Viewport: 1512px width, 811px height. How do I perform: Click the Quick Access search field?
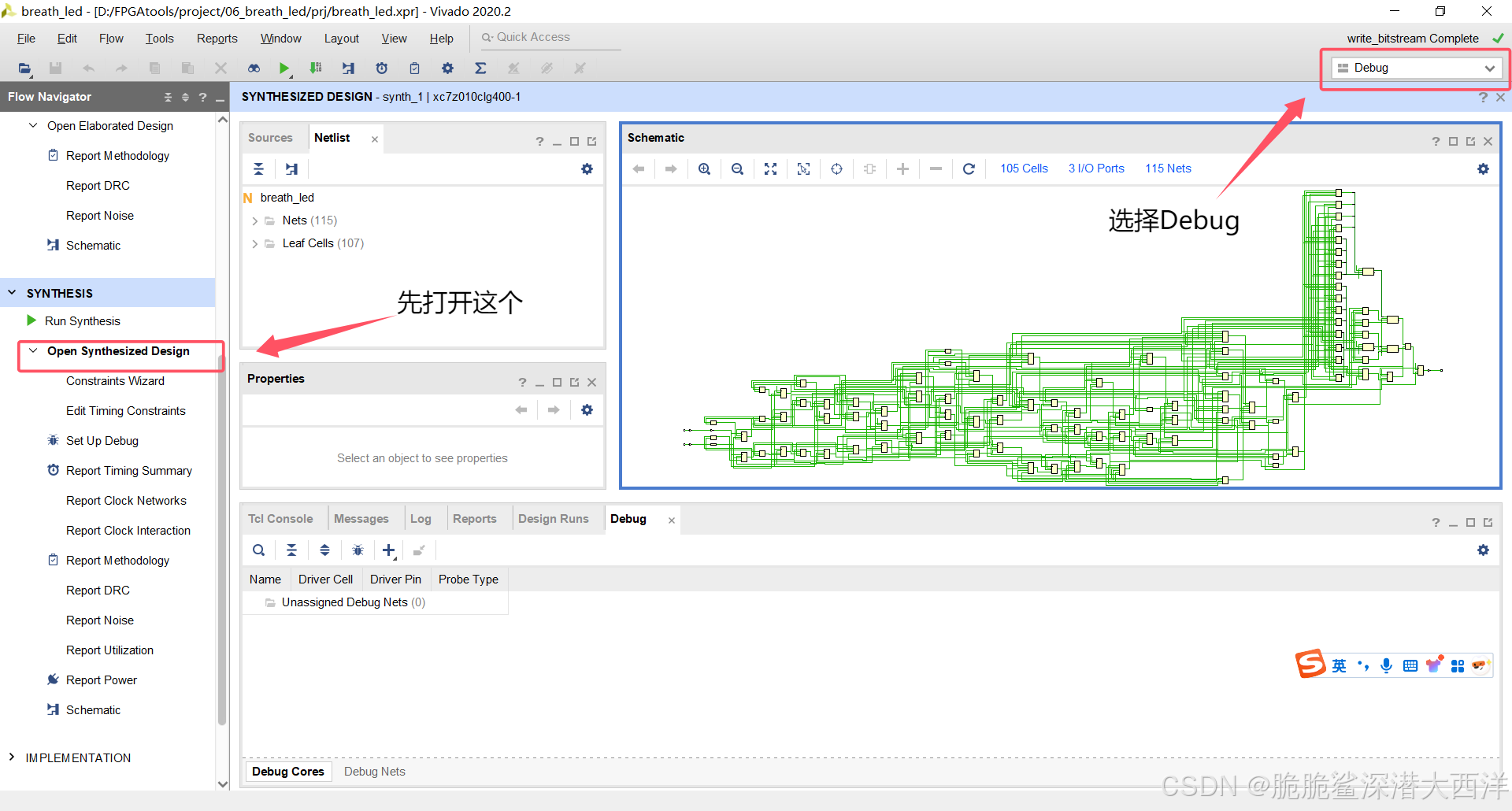point(550,37)
